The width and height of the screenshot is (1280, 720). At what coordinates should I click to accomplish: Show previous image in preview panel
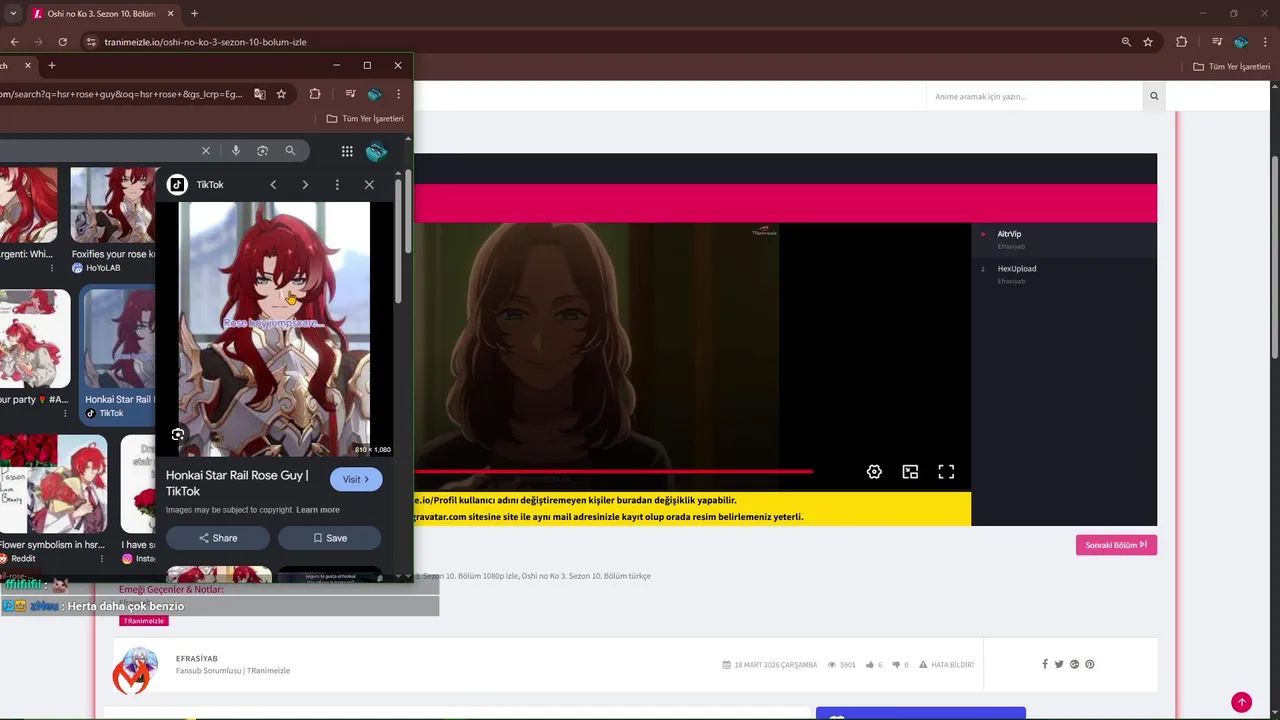[273, 185]
